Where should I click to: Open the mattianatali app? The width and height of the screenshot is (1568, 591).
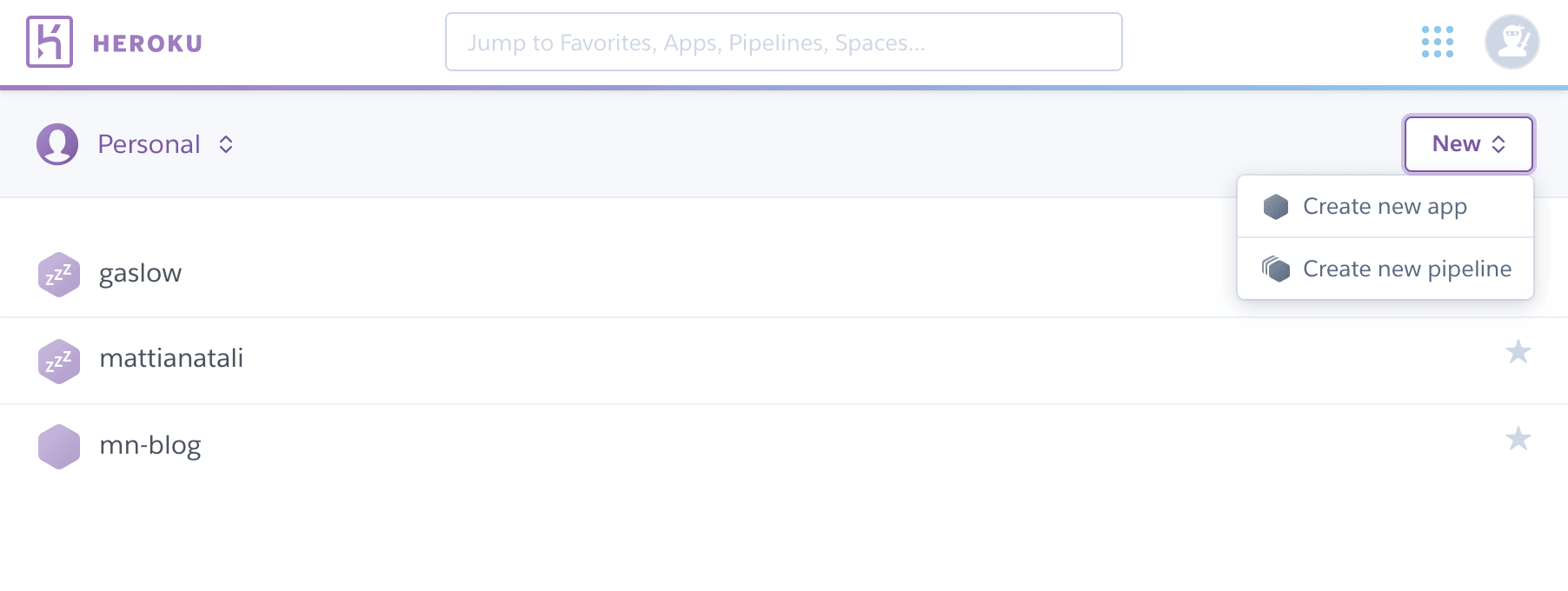pos(171,358)
